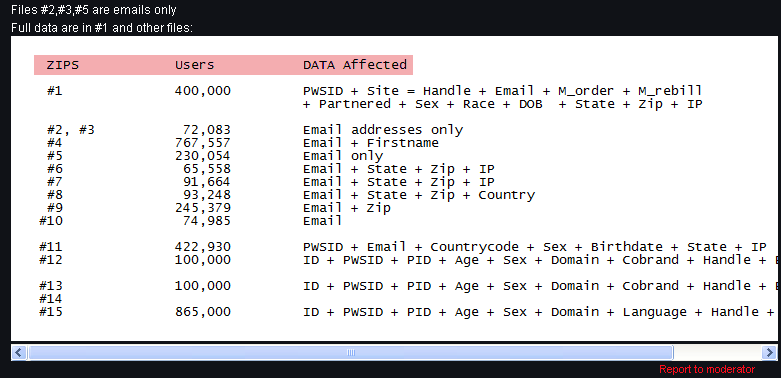The height and width of the screenshot is (378, 781).
Task: Click the Users column header
Action: (194, 65)
